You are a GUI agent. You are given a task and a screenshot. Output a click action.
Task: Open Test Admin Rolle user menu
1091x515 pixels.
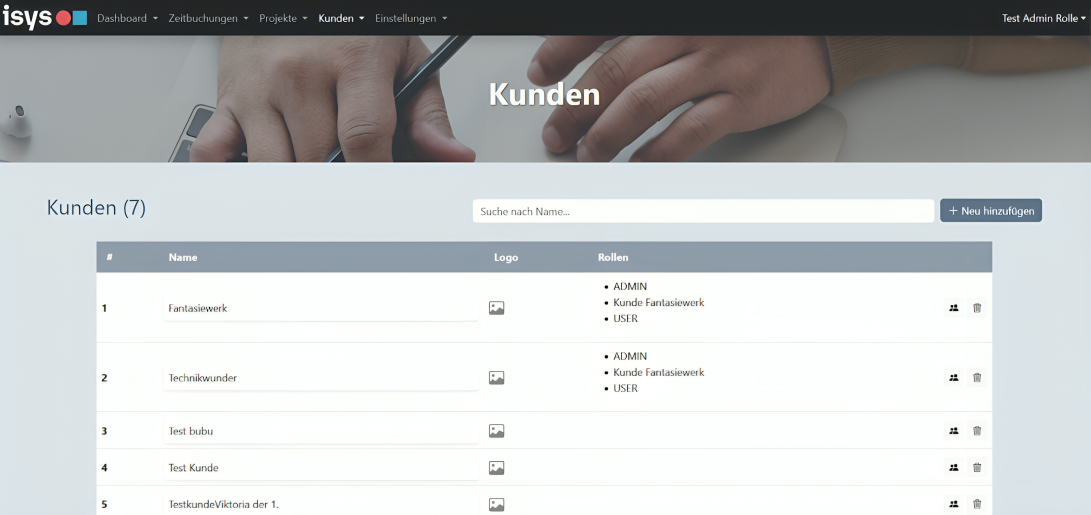(x=1044, y=18)
